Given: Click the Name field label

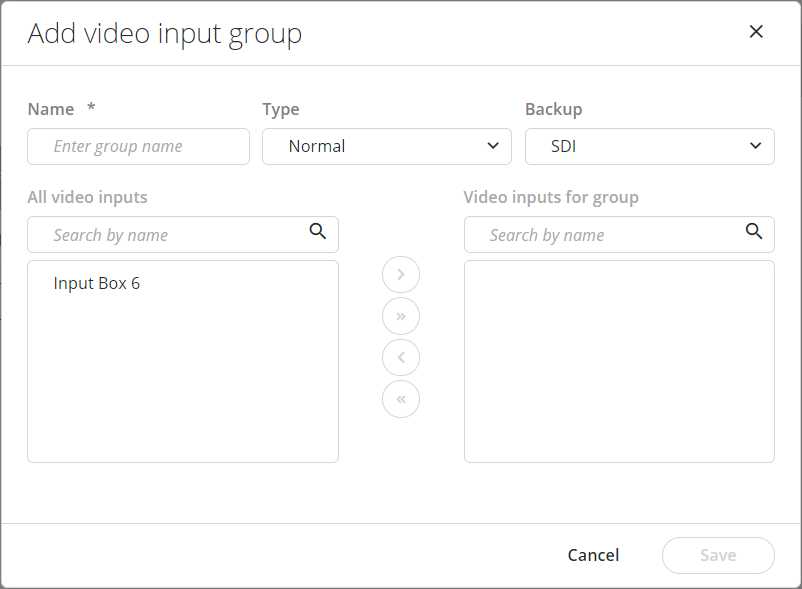Looking at the screenshot, I should pos(51,109).
